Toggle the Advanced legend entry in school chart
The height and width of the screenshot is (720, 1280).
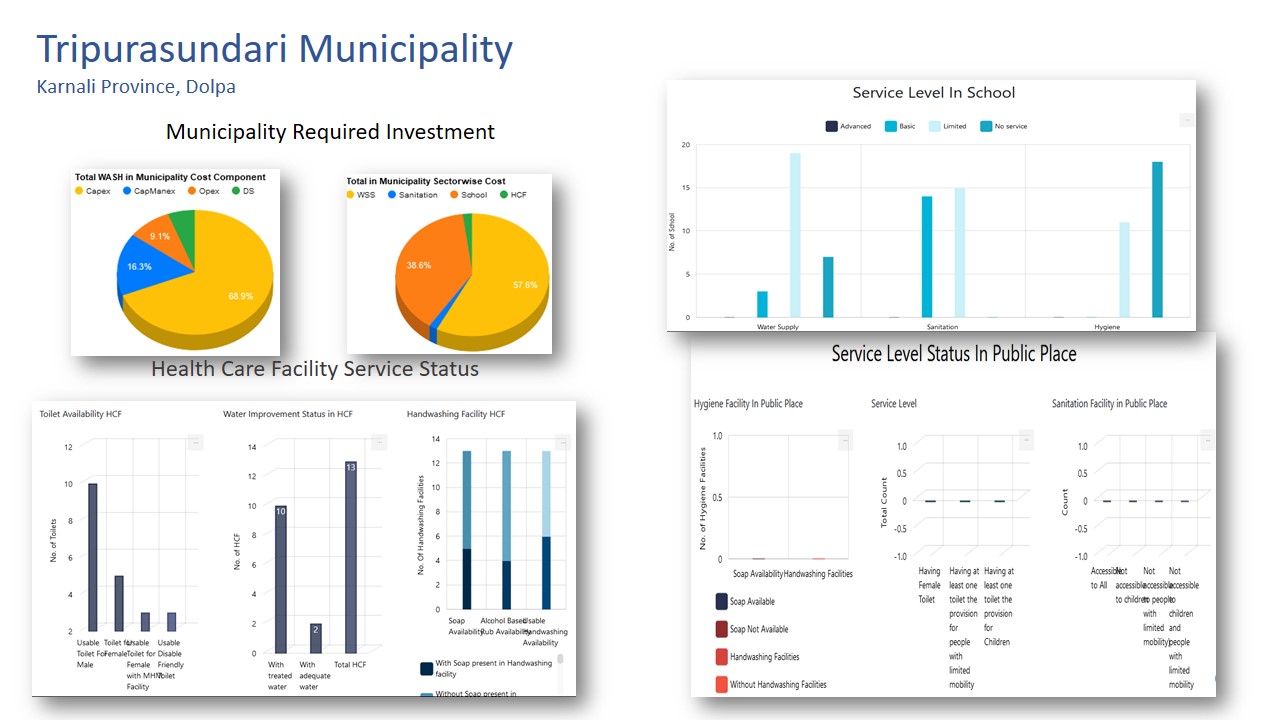coord(848,126)
